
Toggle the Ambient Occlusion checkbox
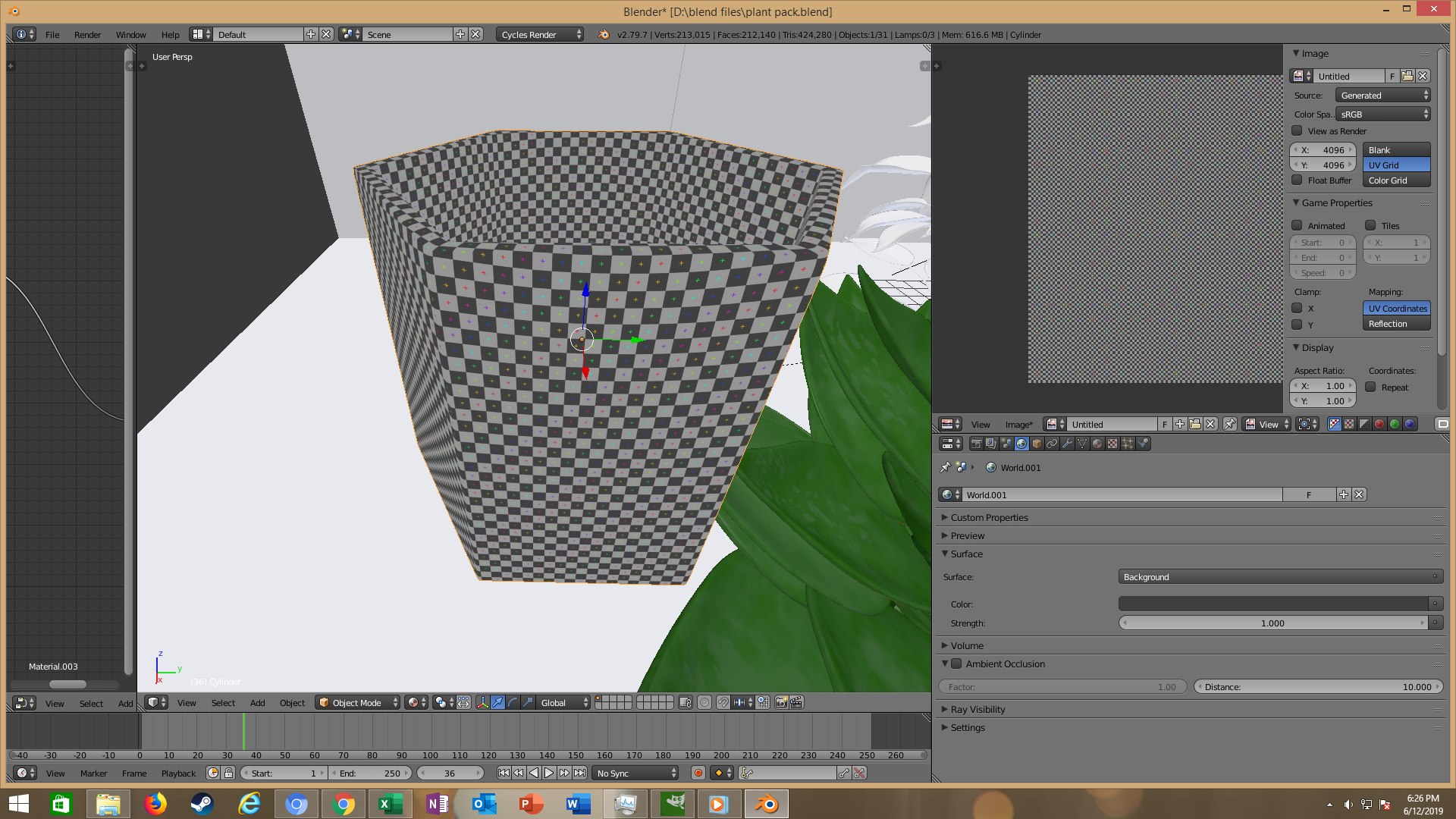point(957,664)
